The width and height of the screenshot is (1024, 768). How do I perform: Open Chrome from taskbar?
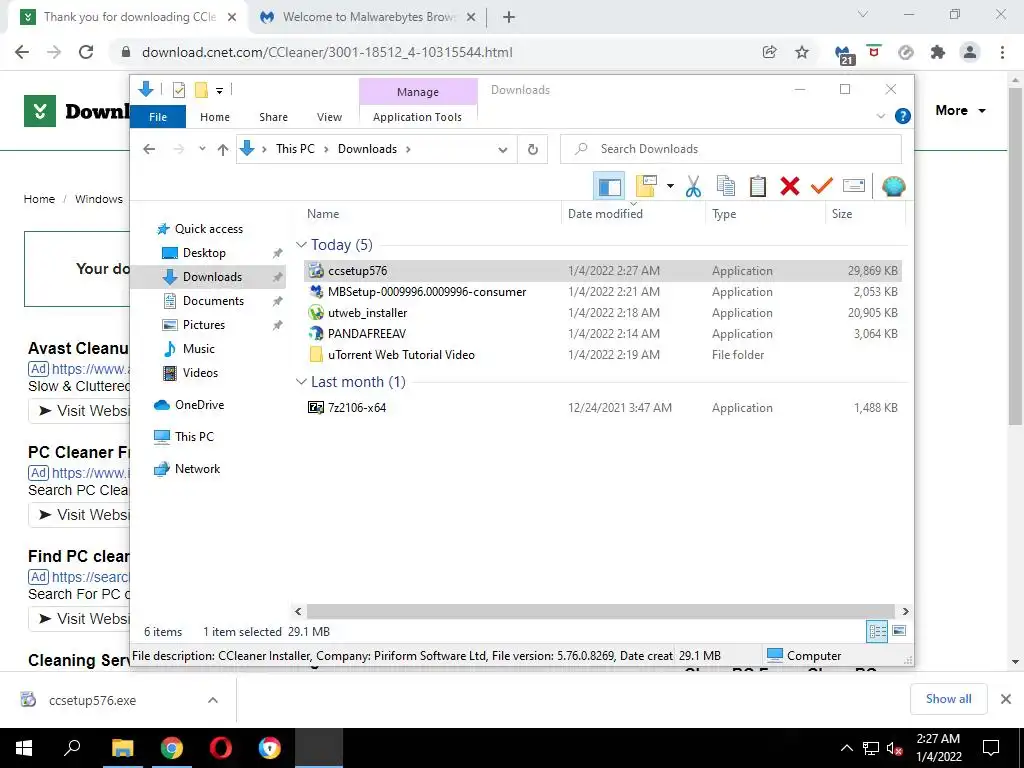(172, 748)
